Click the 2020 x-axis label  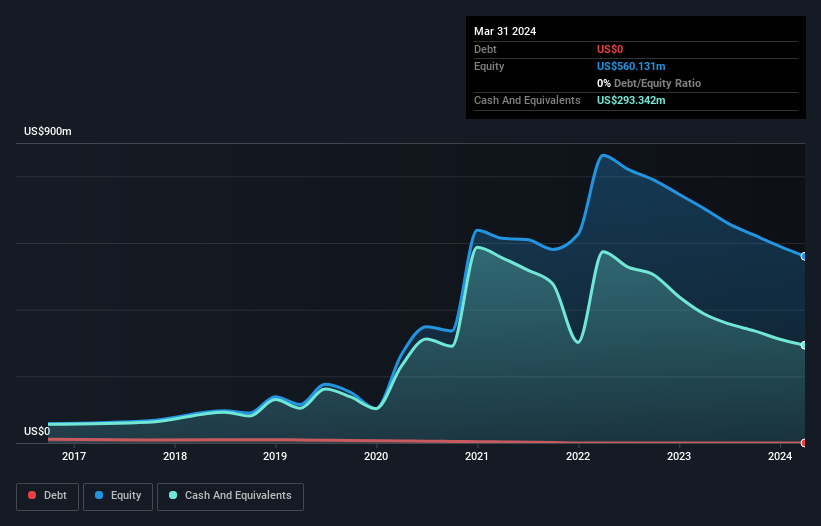376,456
